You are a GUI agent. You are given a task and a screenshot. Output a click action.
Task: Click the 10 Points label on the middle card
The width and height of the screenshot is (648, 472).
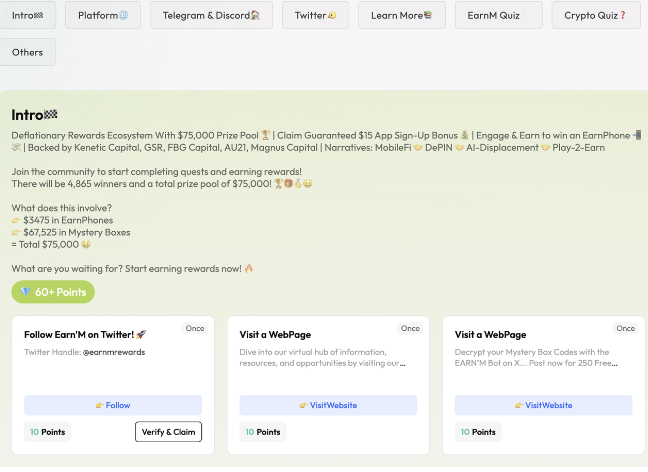[263, 432]
